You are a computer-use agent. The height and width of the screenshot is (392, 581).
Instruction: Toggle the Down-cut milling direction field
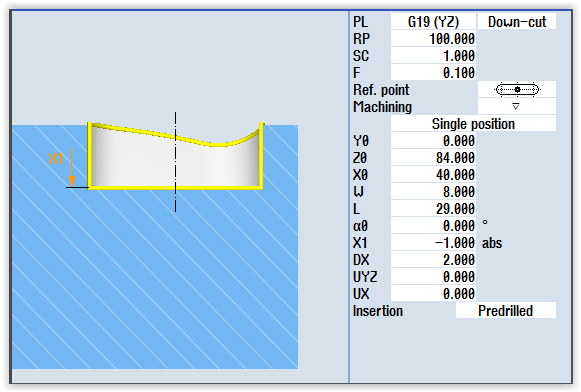[517, 21]
